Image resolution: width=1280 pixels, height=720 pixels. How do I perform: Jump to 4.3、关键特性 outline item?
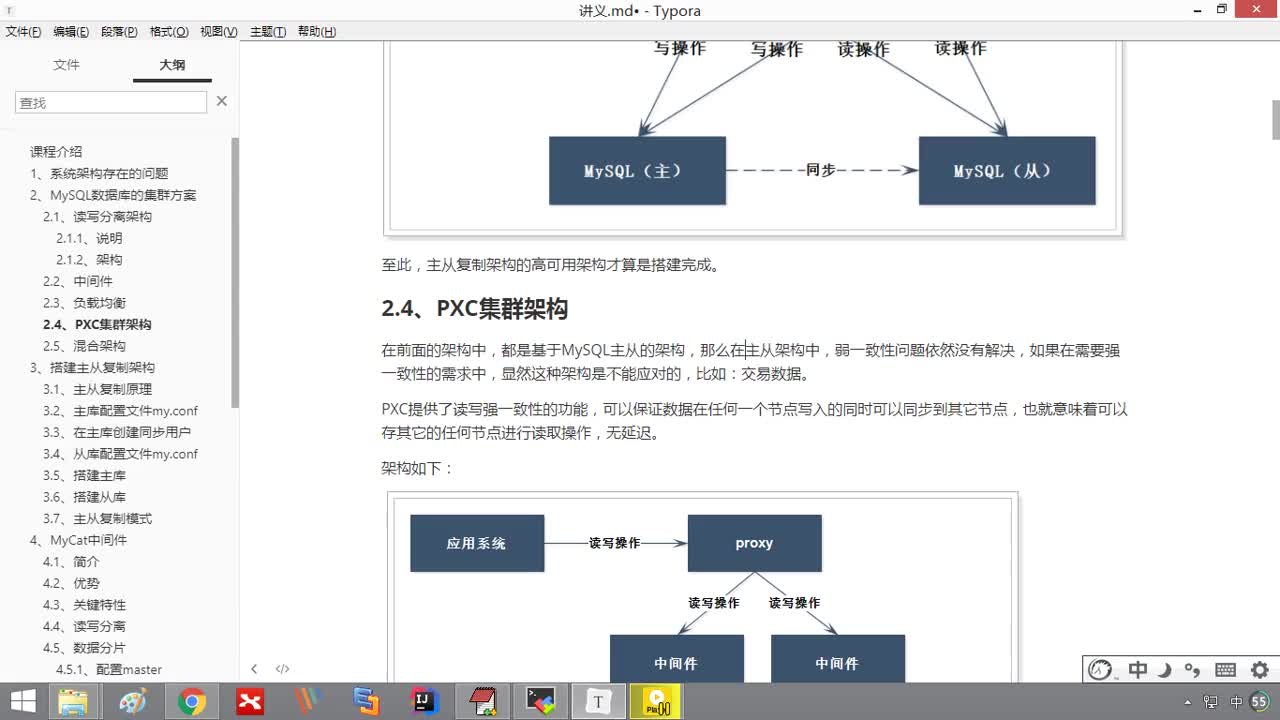(x=84, y=605)
